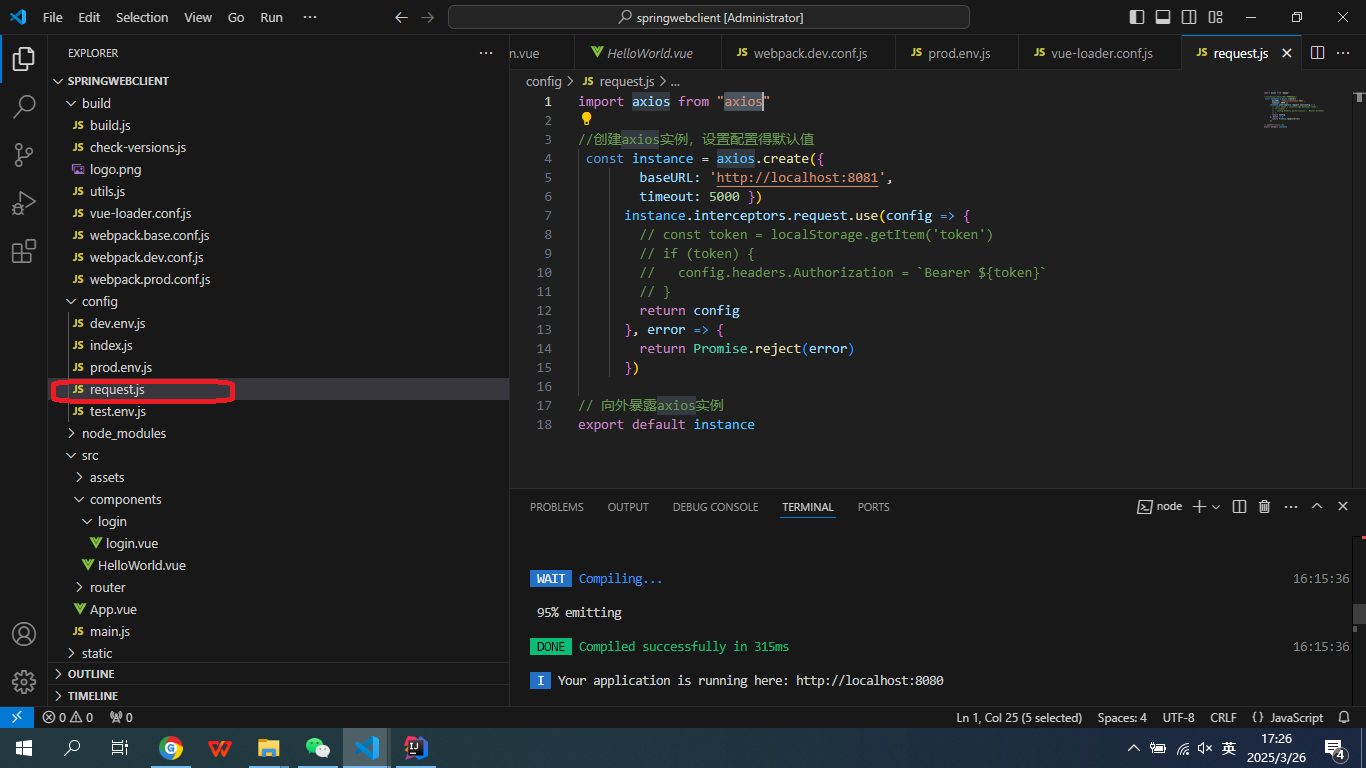Open the Search view in activity bar
This screenshot has height=768, width=1366.
coord(24,106)
